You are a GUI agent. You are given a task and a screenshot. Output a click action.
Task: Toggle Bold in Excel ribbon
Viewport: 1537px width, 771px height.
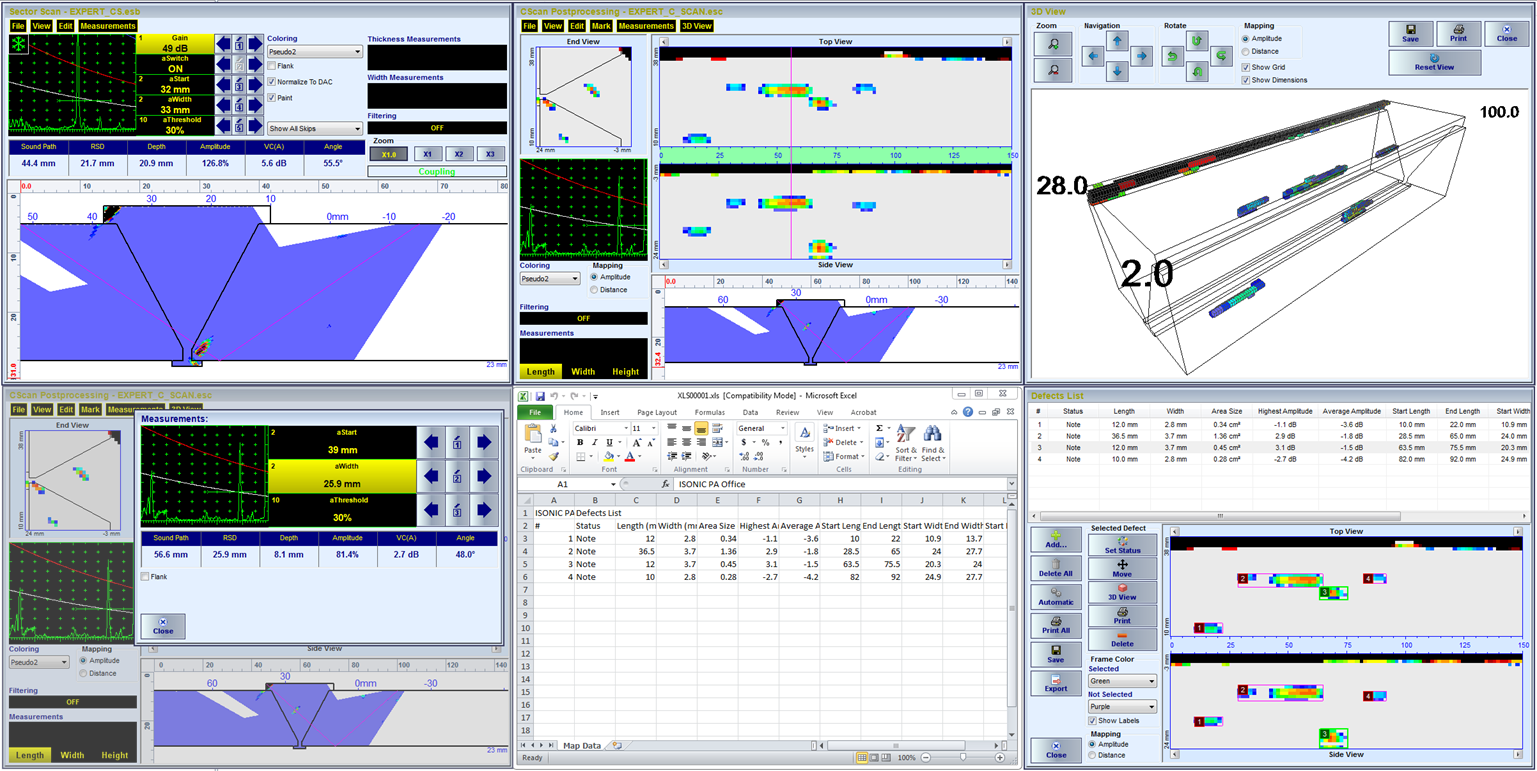point(580,442)
